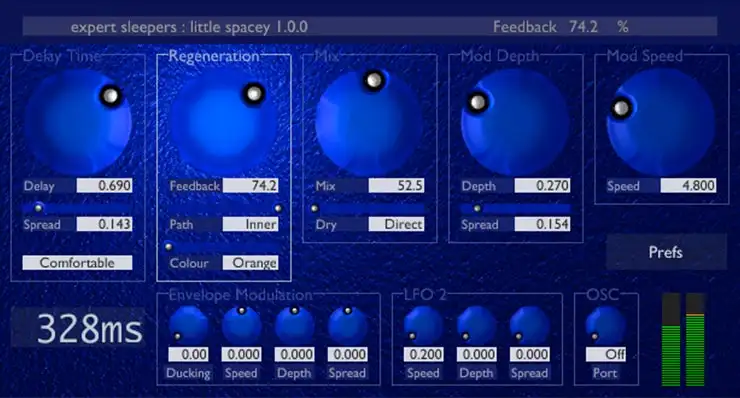Click the Mod Speed value field 4.800

(688, 186)
